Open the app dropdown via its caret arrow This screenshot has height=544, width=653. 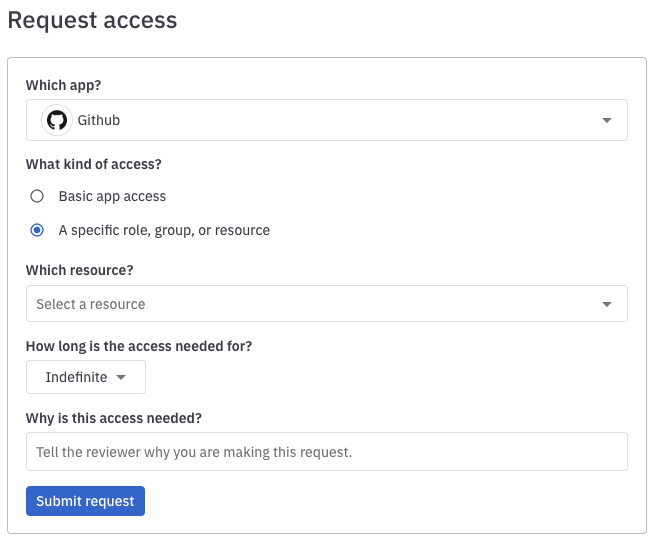607,120
